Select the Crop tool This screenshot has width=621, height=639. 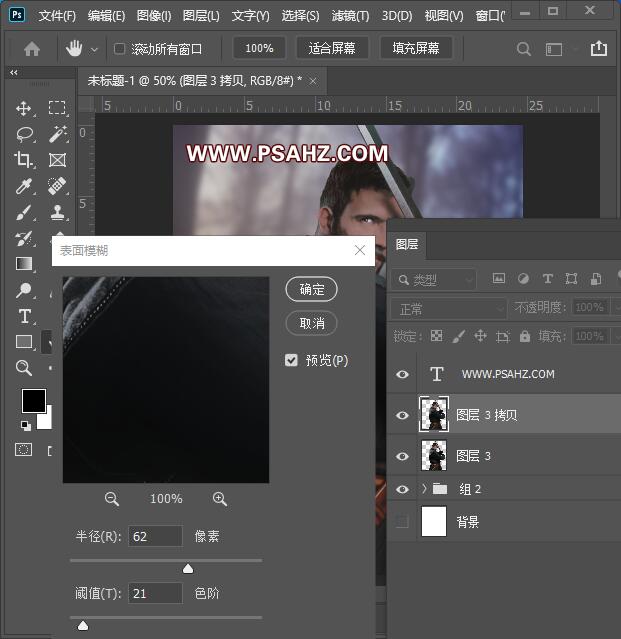[24, 160]
